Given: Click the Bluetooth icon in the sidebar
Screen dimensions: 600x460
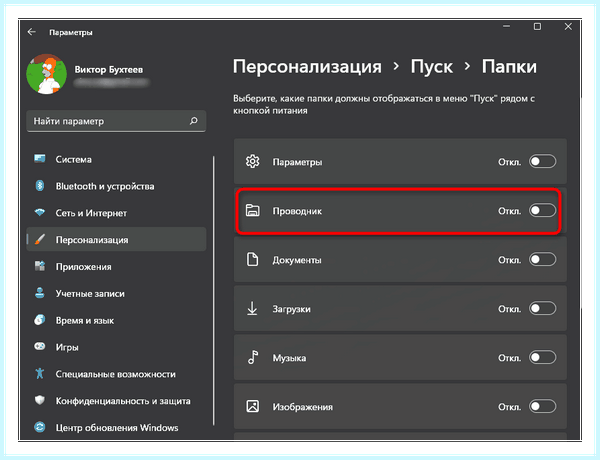Looking at the screenshot, I should point(40,186).
